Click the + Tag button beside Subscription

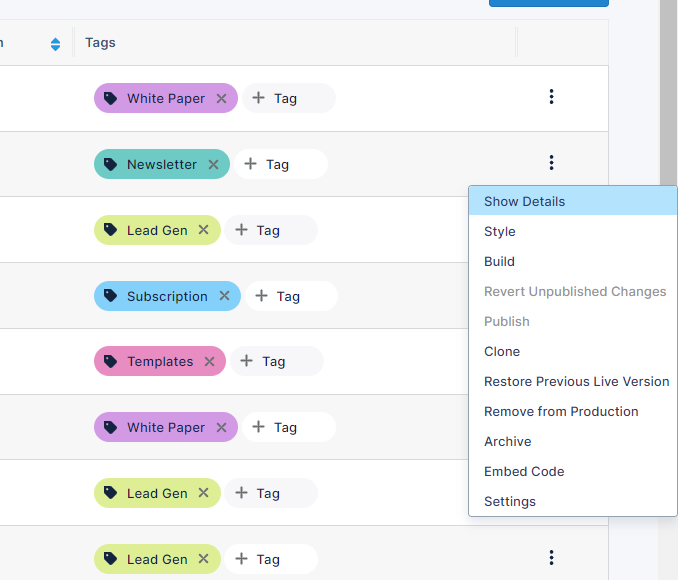click(x=291, y=296)
